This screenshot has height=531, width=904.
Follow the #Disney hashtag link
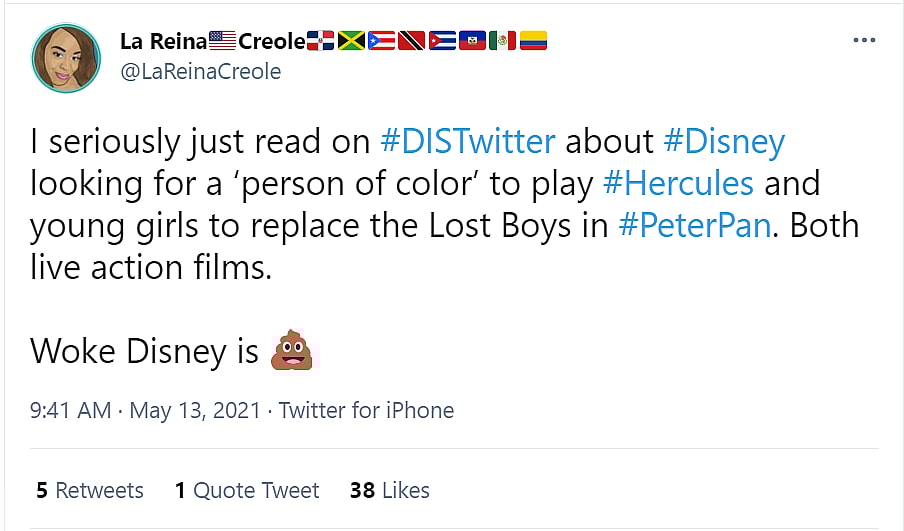click(x=723, y=141)
